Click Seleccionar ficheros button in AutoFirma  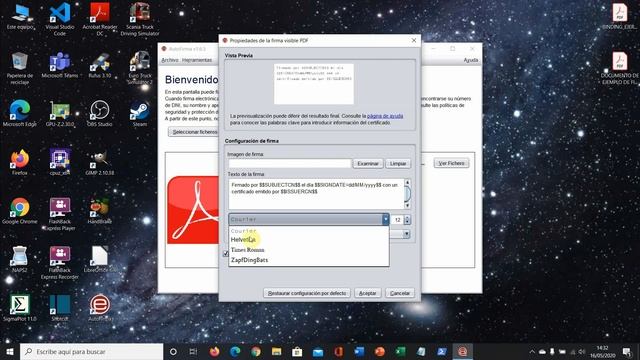[193, 132]
